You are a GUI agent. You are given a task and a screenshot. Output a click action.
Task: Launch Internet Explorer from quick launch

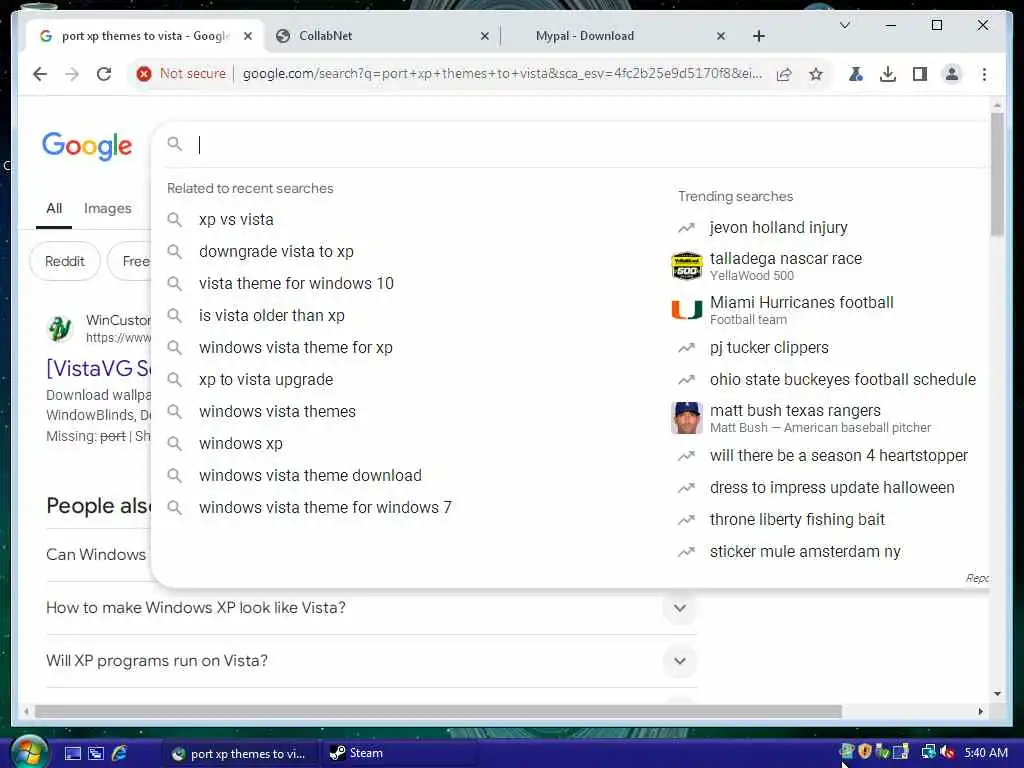(x=120, y=754)
